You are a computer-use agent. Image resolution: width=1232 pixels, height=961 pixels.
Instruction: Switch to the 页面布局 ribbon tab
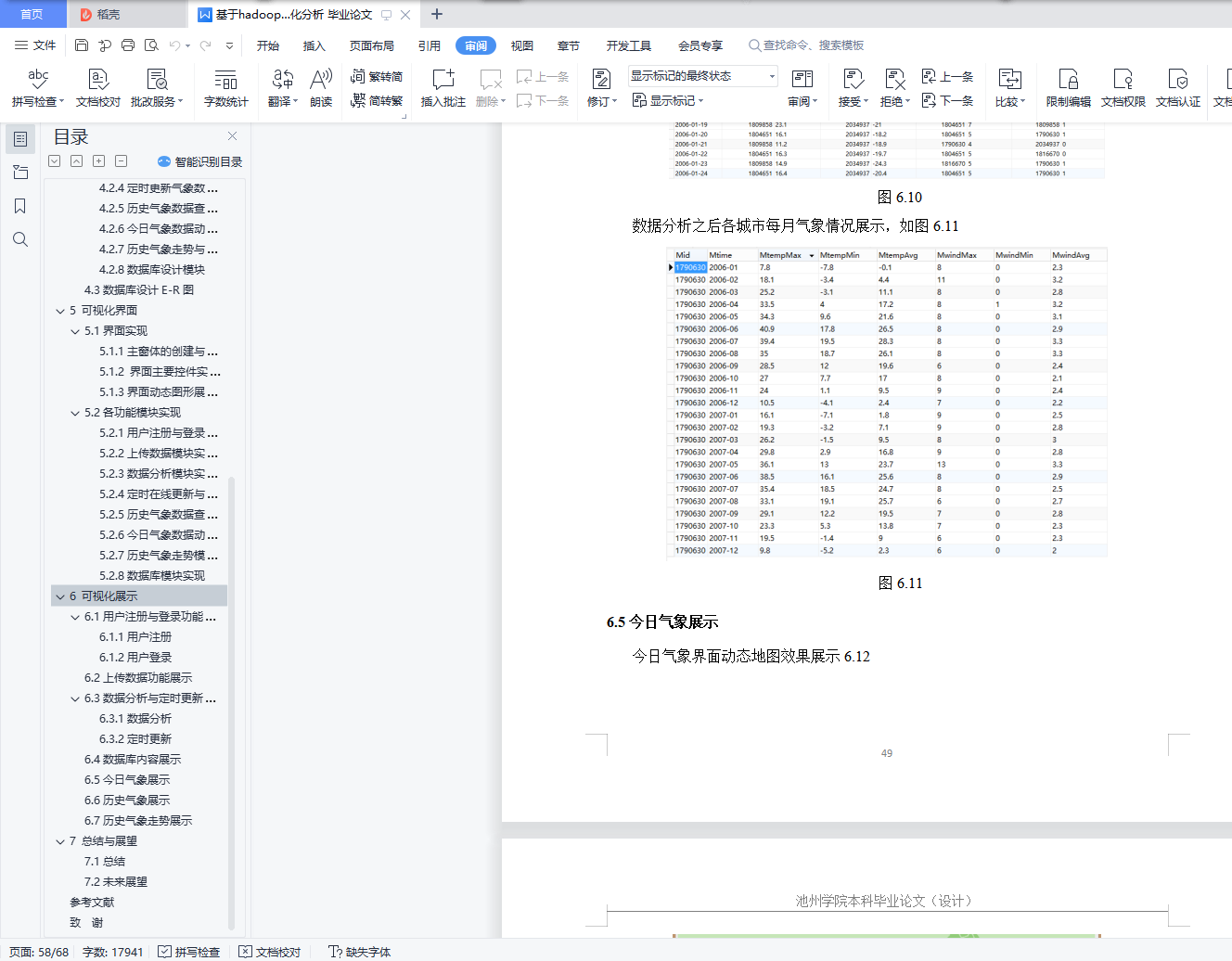372,45
